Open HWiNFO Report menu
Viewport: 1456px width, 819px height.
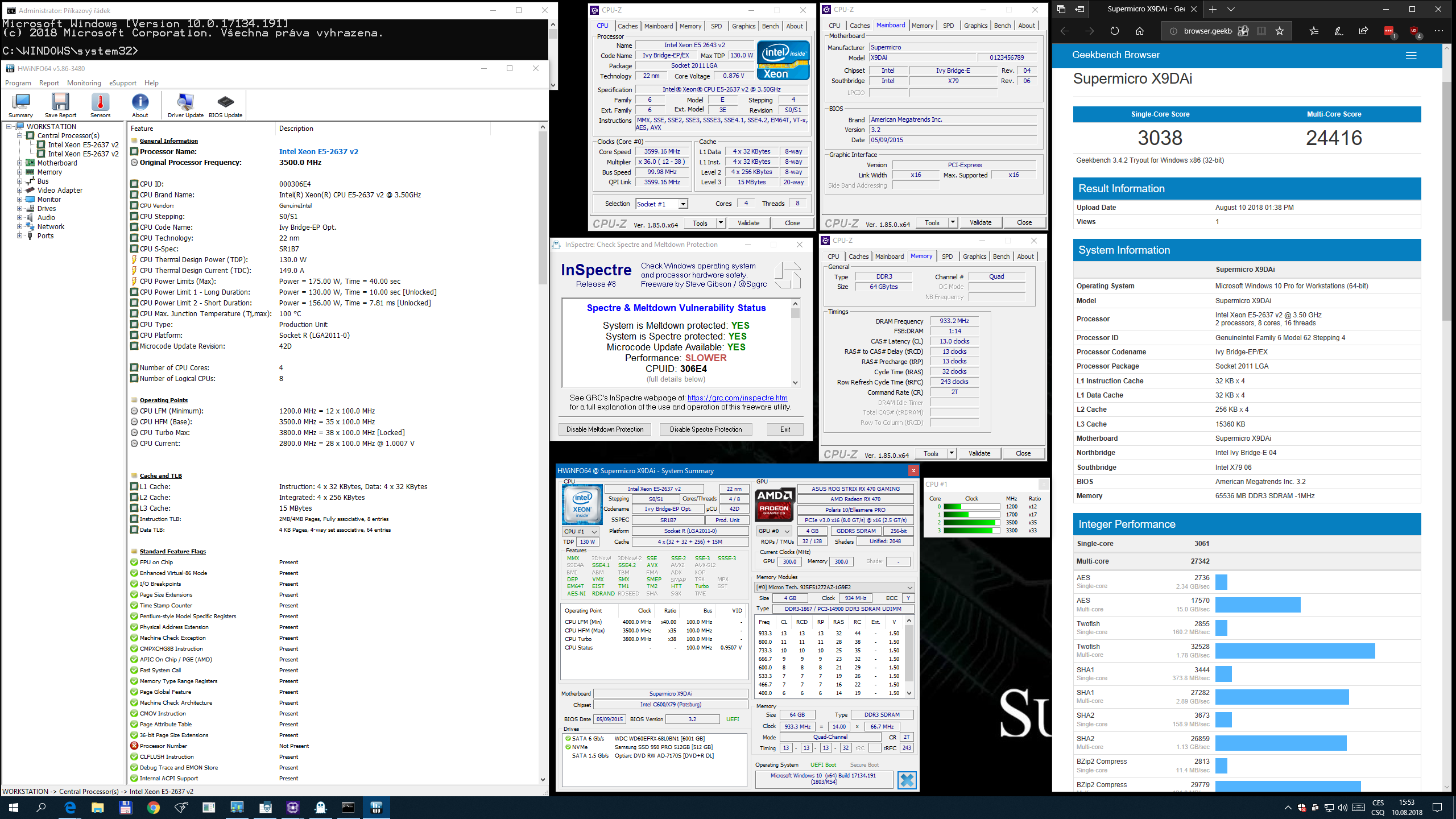49,83
